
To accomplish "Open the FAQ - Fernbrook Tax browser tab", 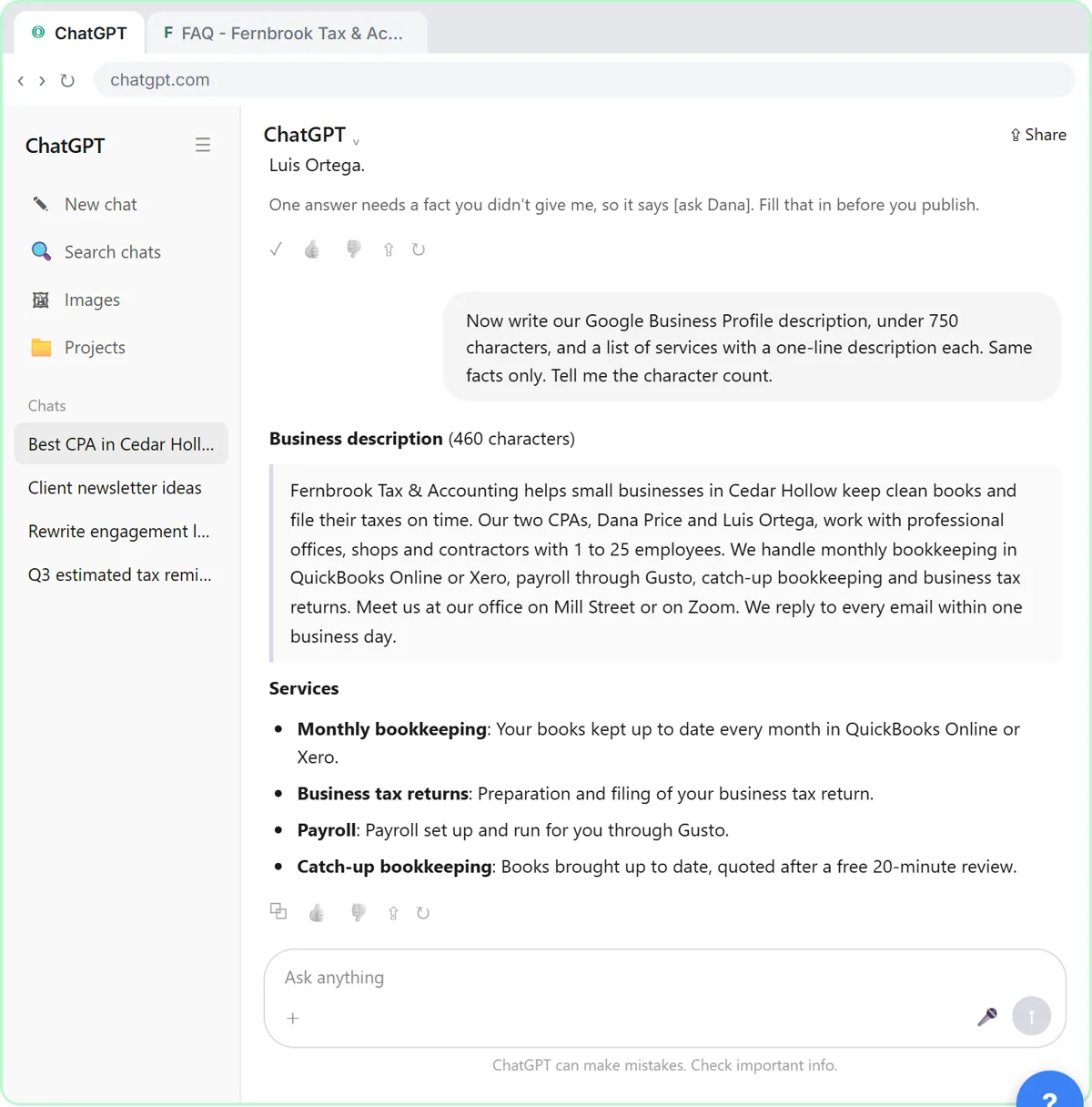I will click(x=286, y=34).
